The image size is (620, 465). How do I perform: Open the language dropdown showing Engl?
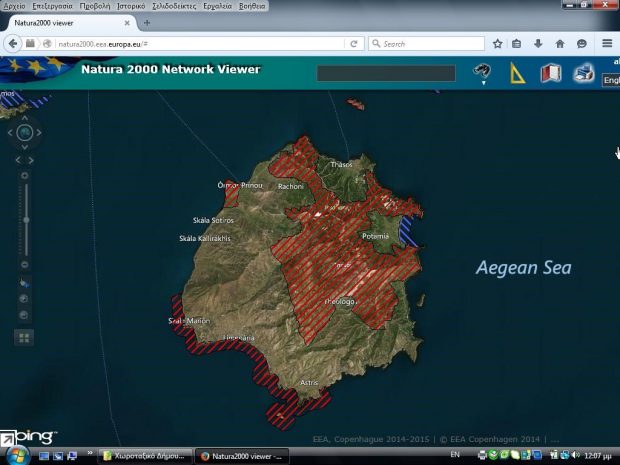(611, 80)
